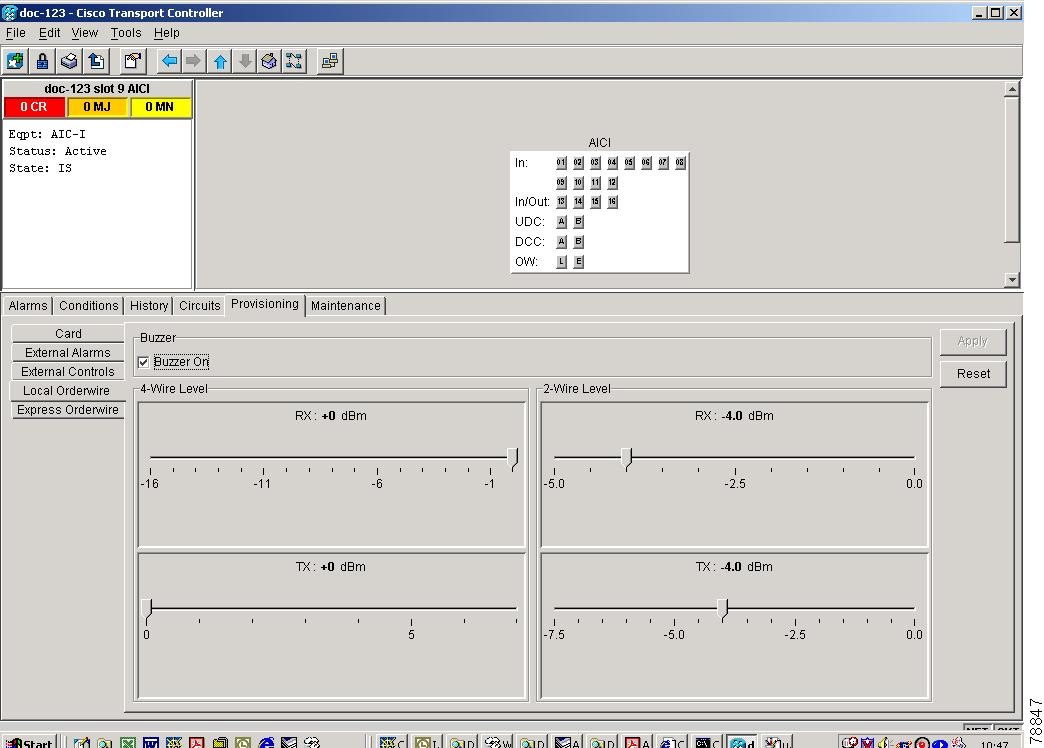The height and width of the screenshot is (748, 1044).
Task: Open network view toolbar icon
Action: pyautogui.click(x=294, y=61)
